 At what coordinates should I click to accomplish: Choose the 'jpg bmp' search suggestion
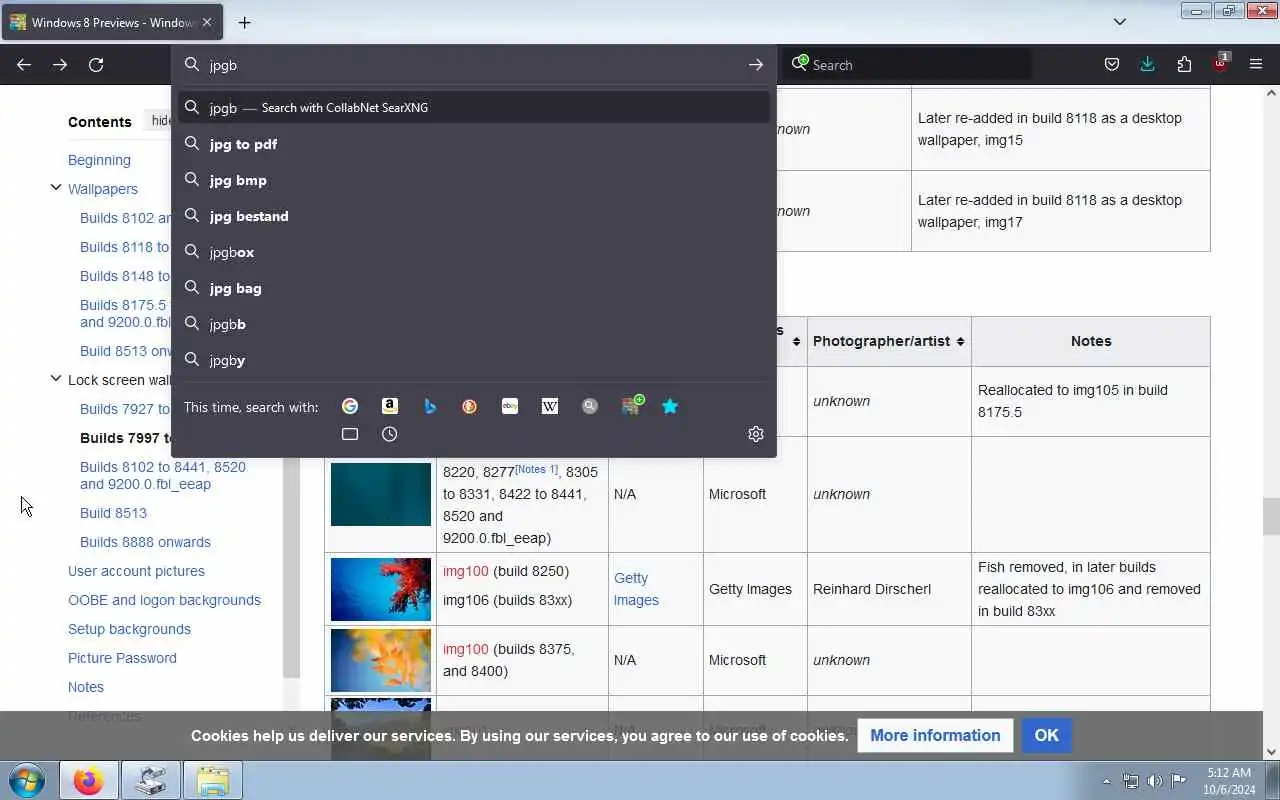tap(474, 180)
